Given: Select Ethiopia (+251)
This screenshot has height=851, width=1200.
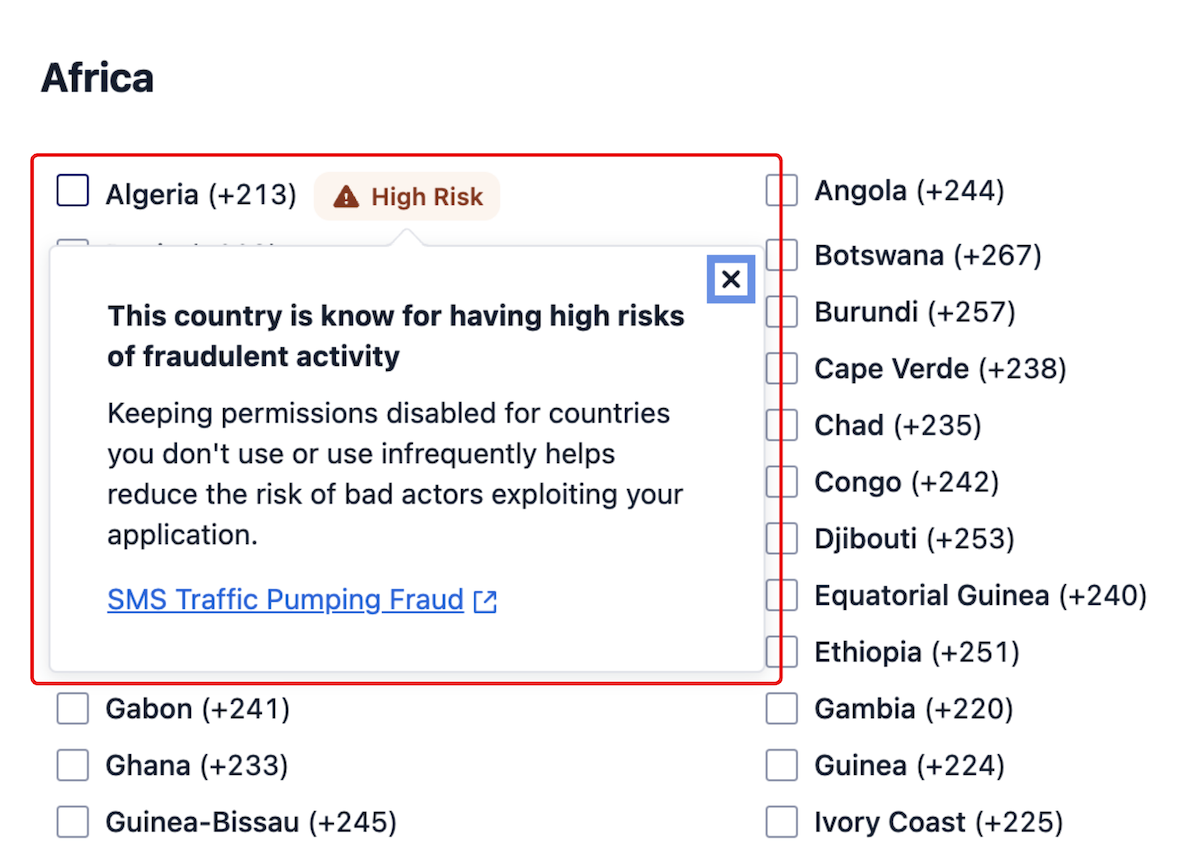Looking at the screenshot, I should (781, 651).
